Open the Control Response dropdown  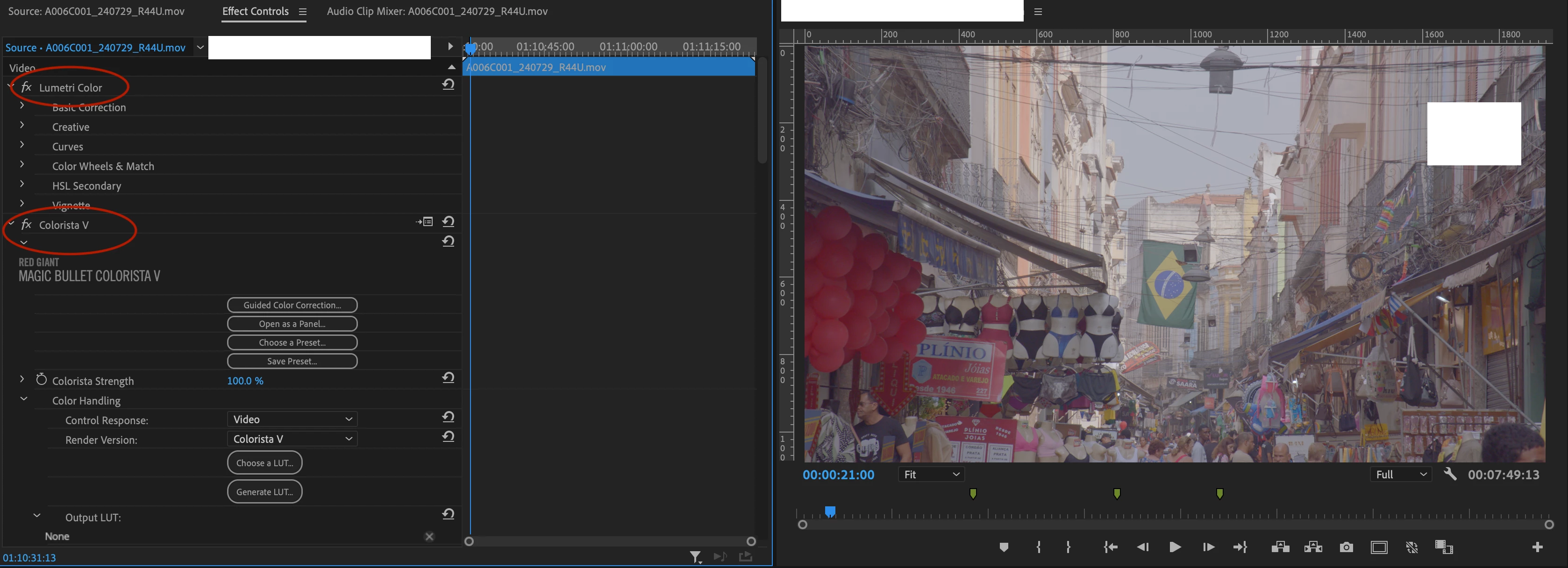point(292,419)
